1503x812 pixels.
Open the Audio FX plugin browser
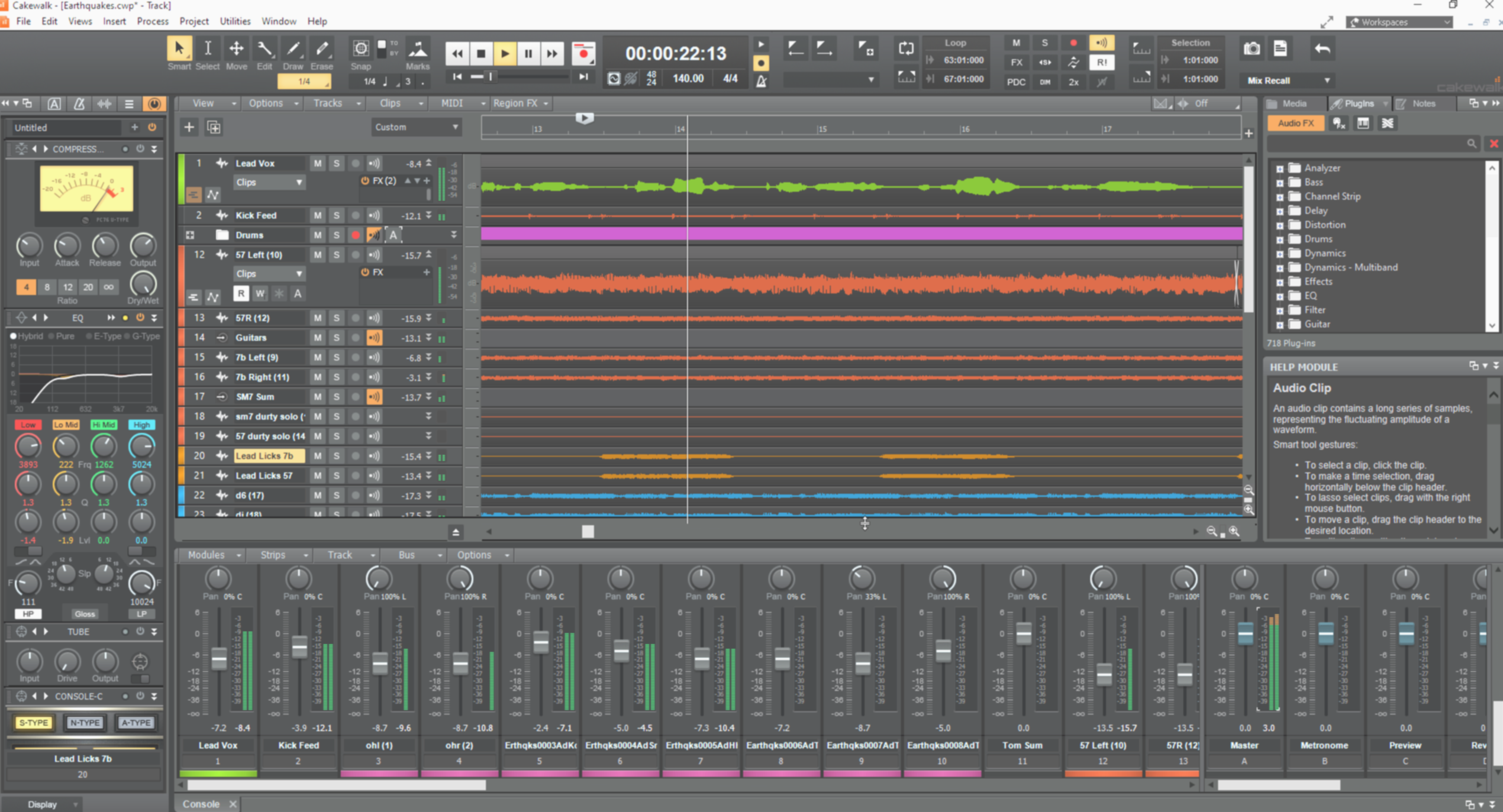pos(1295,123)
